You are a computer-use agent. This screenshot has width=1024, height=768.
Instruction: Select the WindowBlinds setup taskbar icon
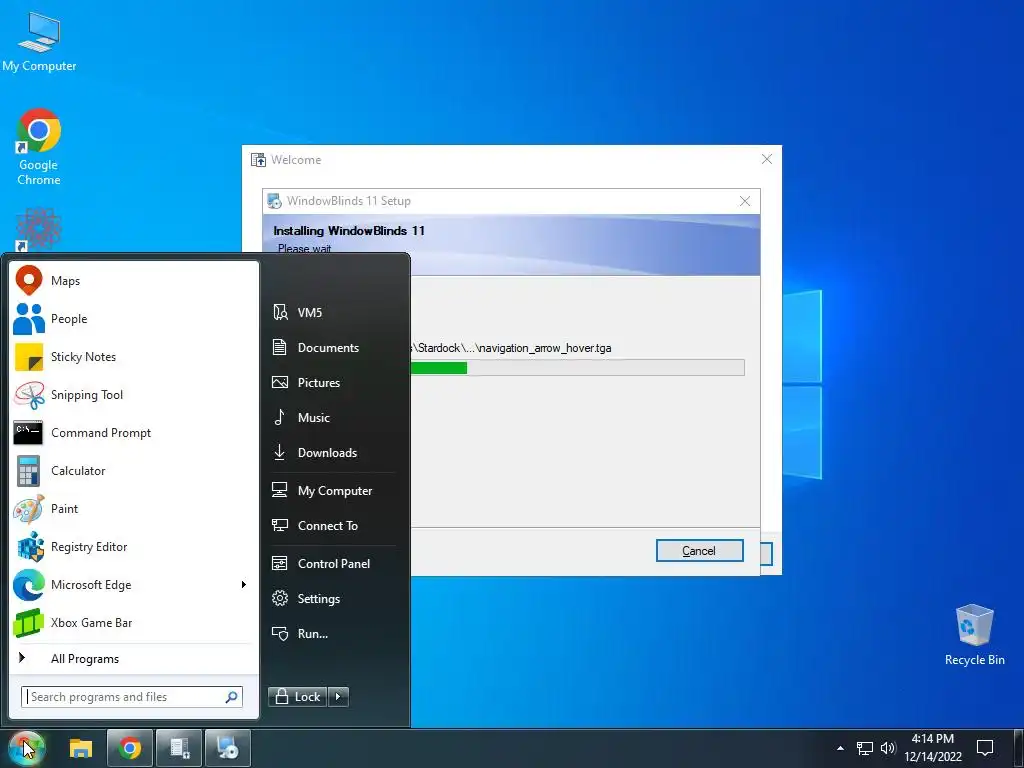point(228,748)
